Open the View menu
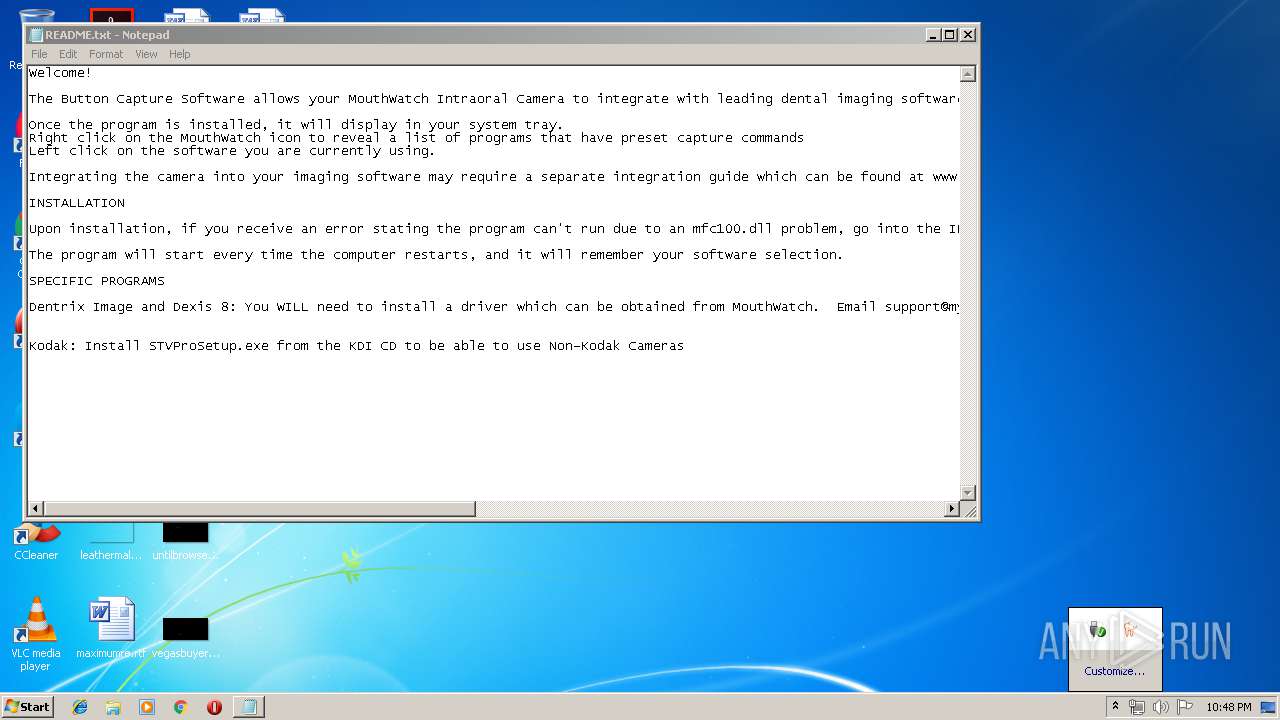 (x=146, y=54)
